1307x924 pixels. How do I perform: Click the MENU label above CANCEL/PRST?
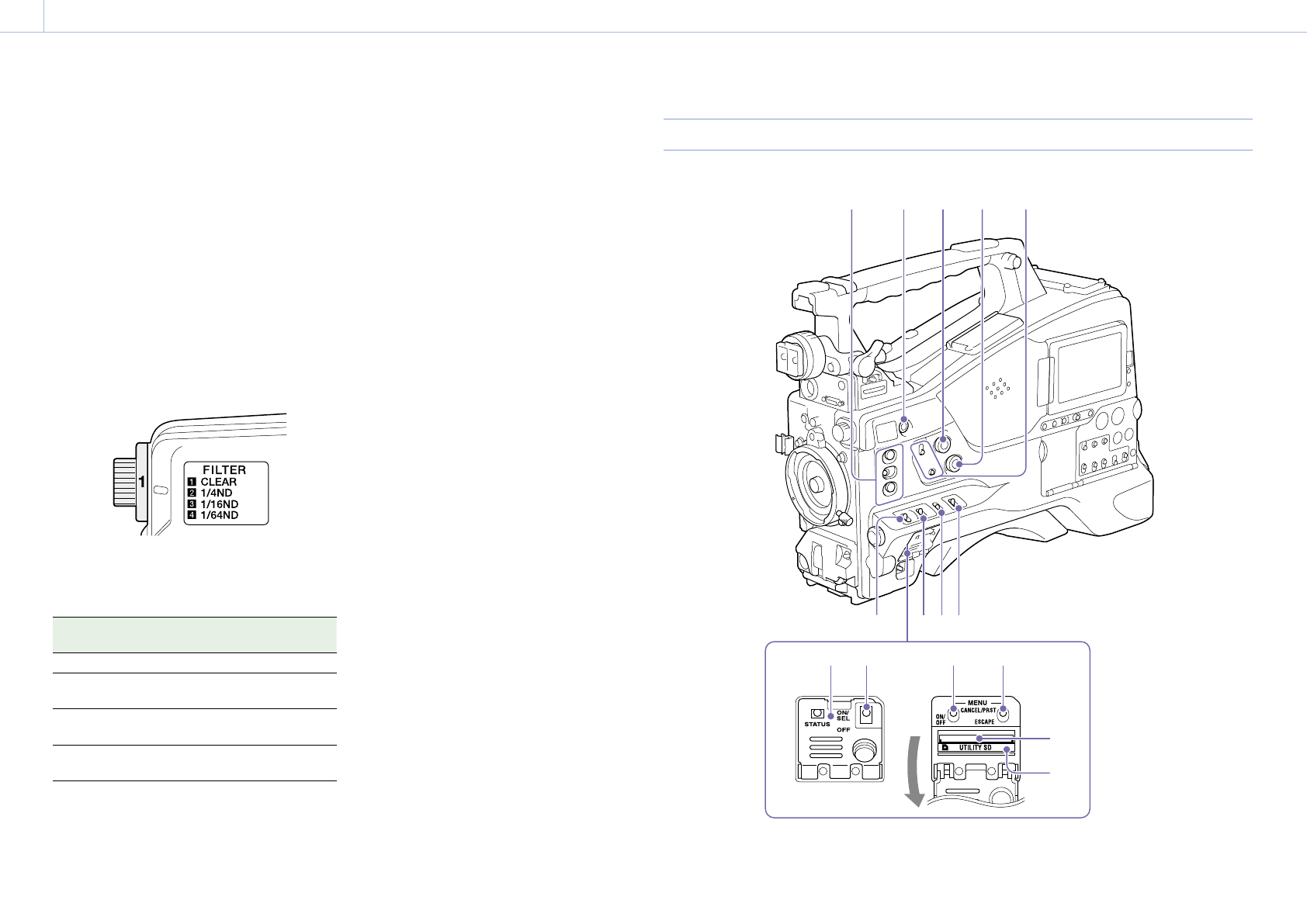point(977,701)
